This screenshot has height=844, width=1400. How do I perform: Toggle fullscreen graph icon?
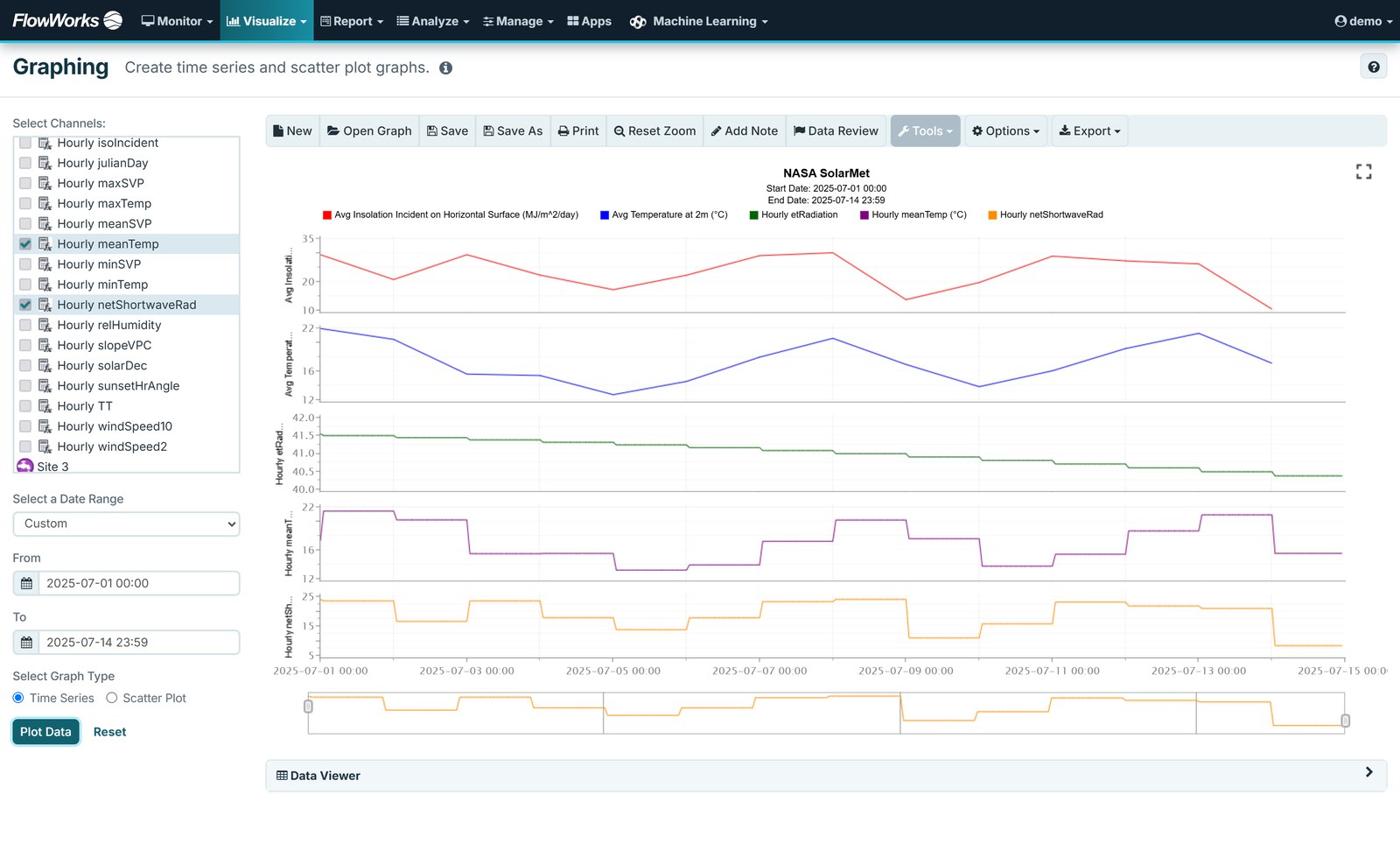click(1363, 172)
